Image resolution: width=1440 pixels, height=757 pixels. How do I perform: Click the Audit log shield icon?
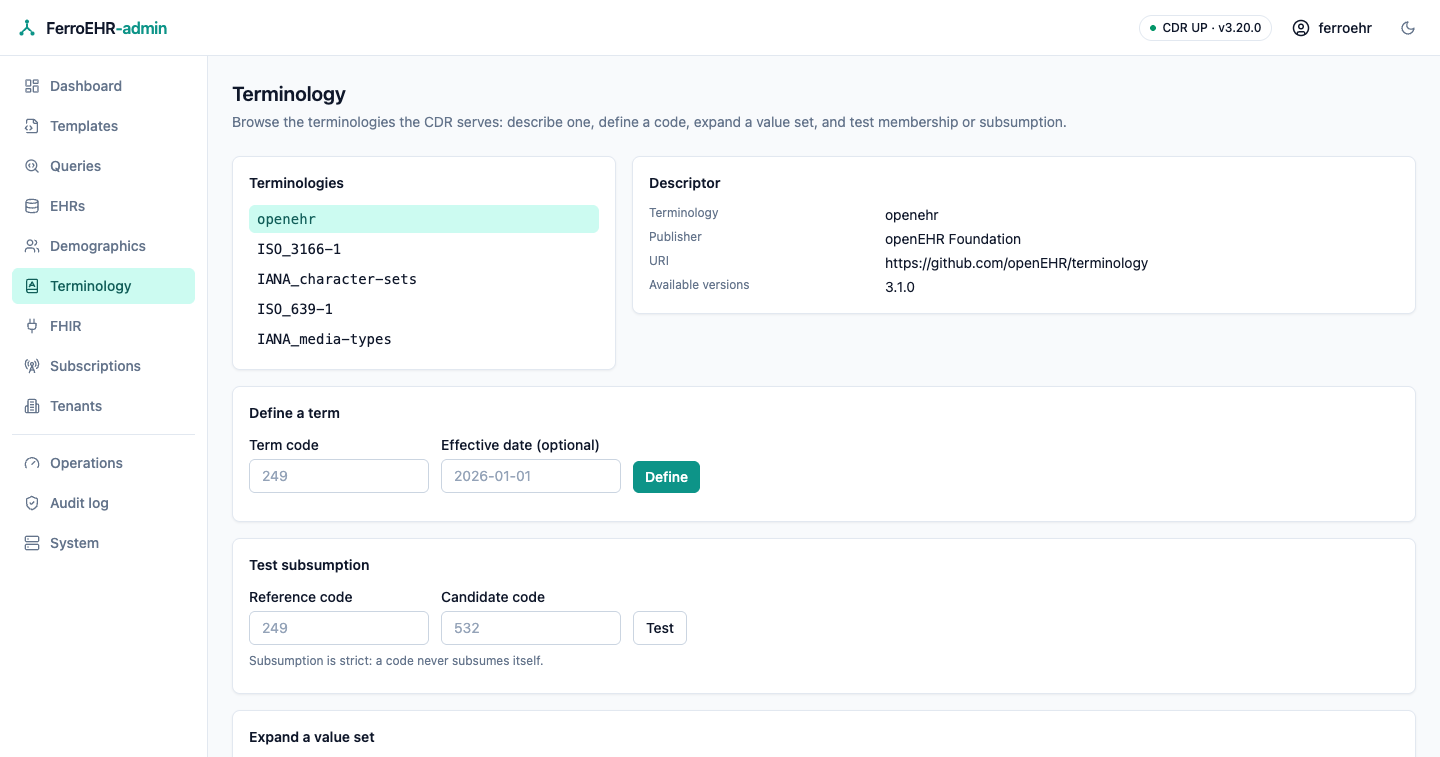pyautogui.click(x=32, y=503)
